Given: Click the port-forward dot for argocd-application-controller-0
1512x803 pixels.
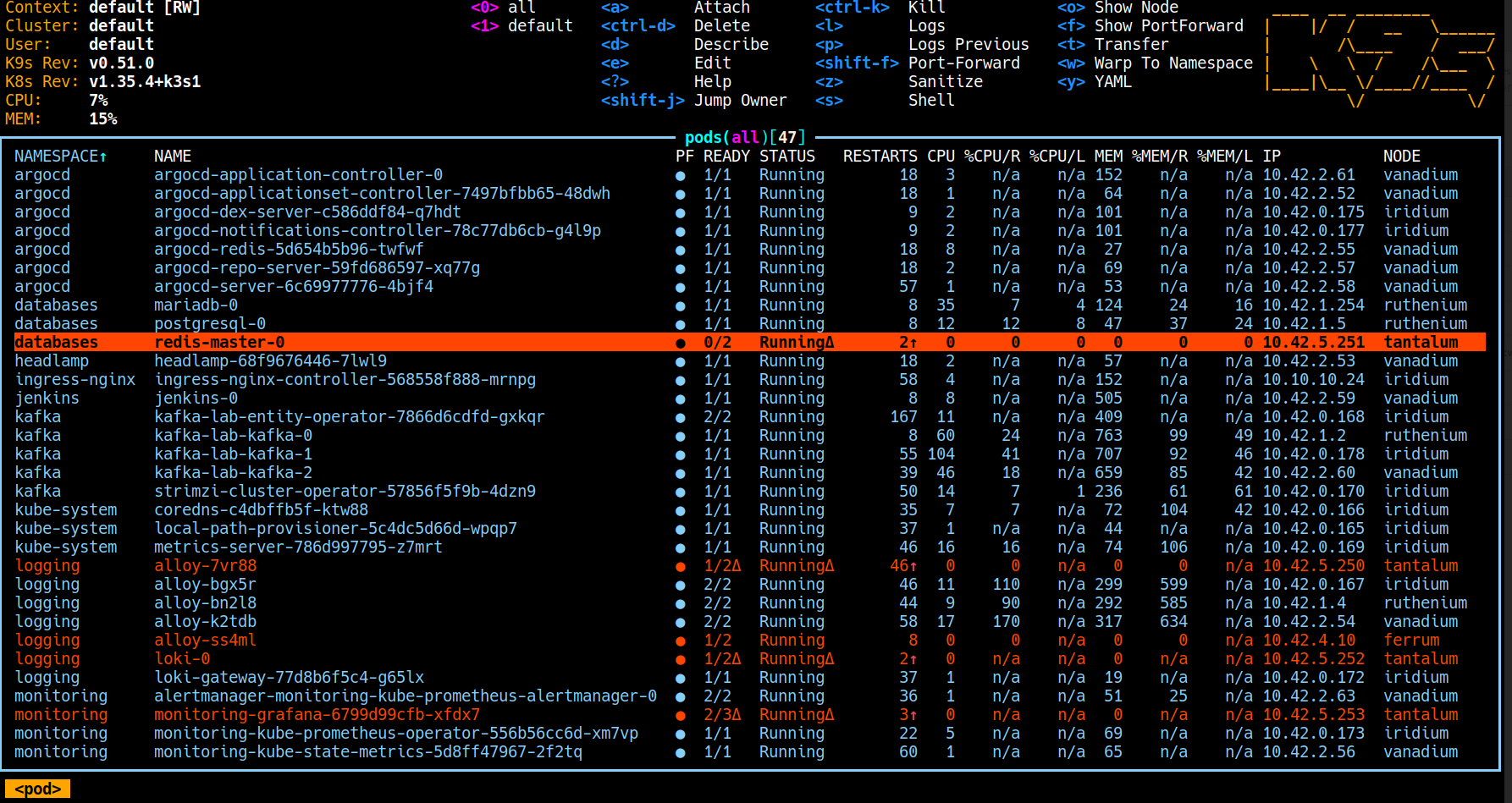Looking at the screenshot, I should [x=681, y=175].
